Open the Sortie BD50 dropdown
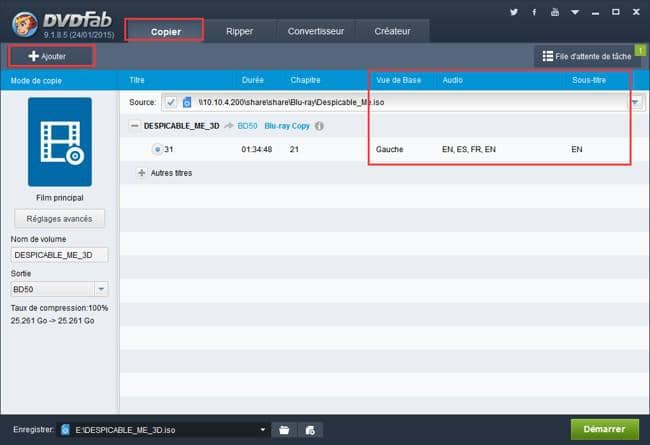 [59, 289]
